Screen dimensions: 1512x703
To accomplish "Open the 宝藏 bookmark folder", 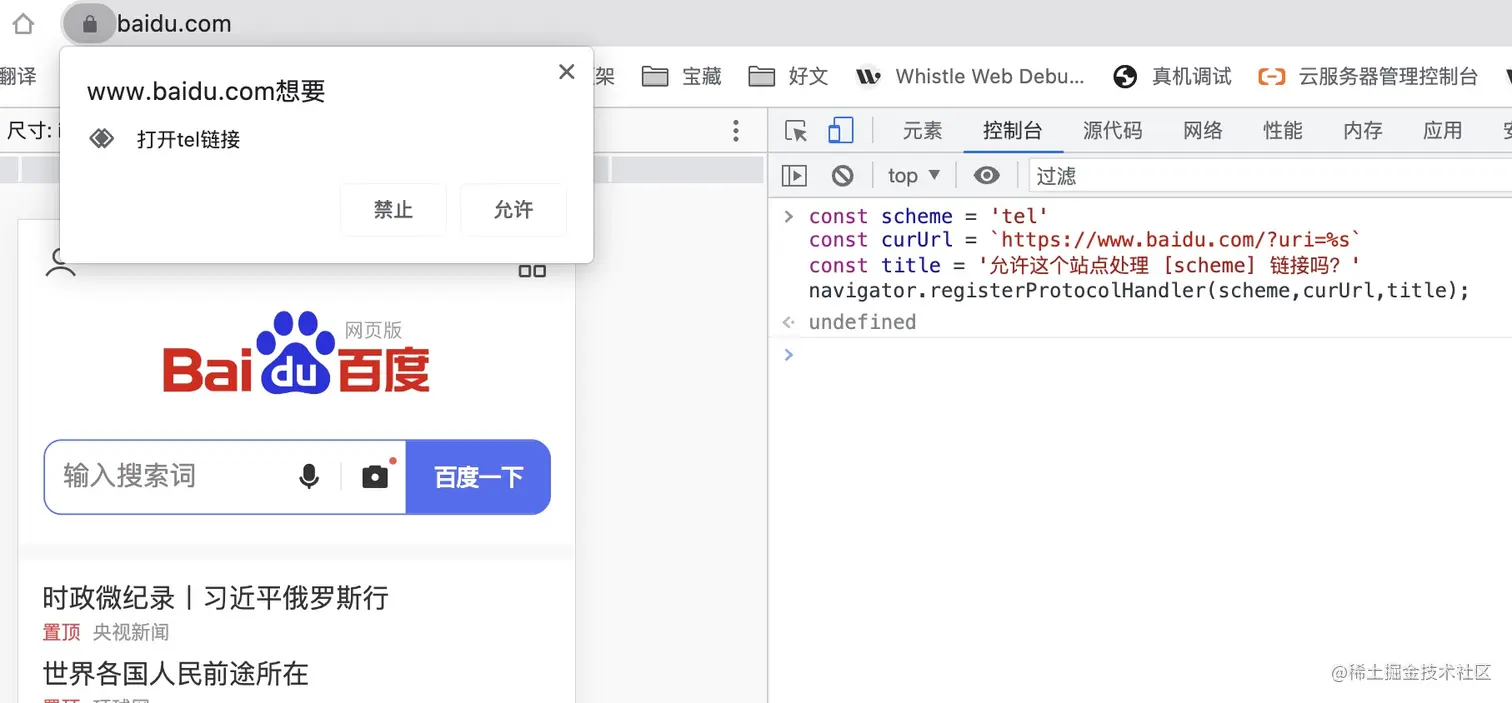I will coord(681,76).
